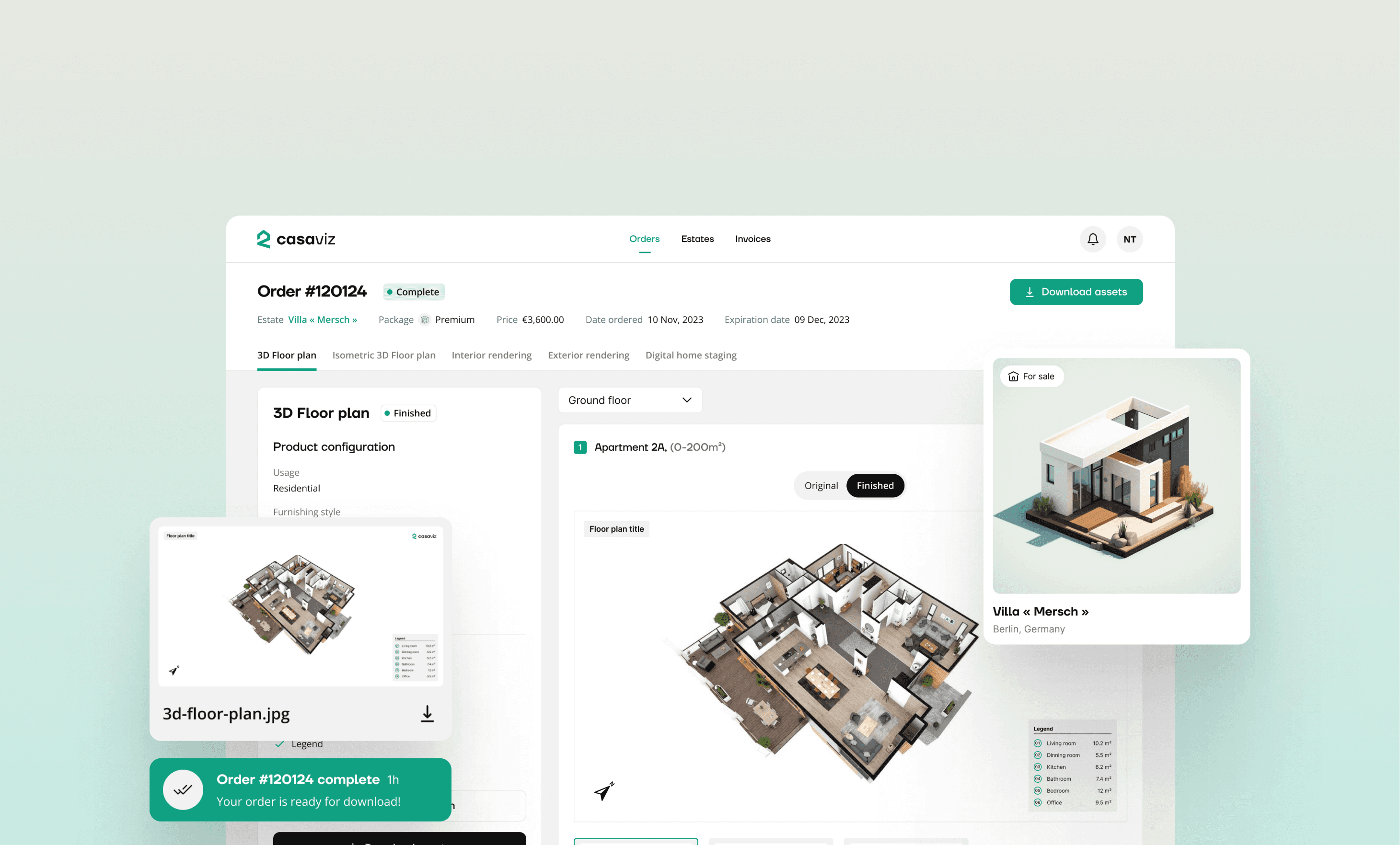Viewport: 1400px width, 845px height.
Task: Toggle the Legend checkmark option
Action: tap(279, 744)
